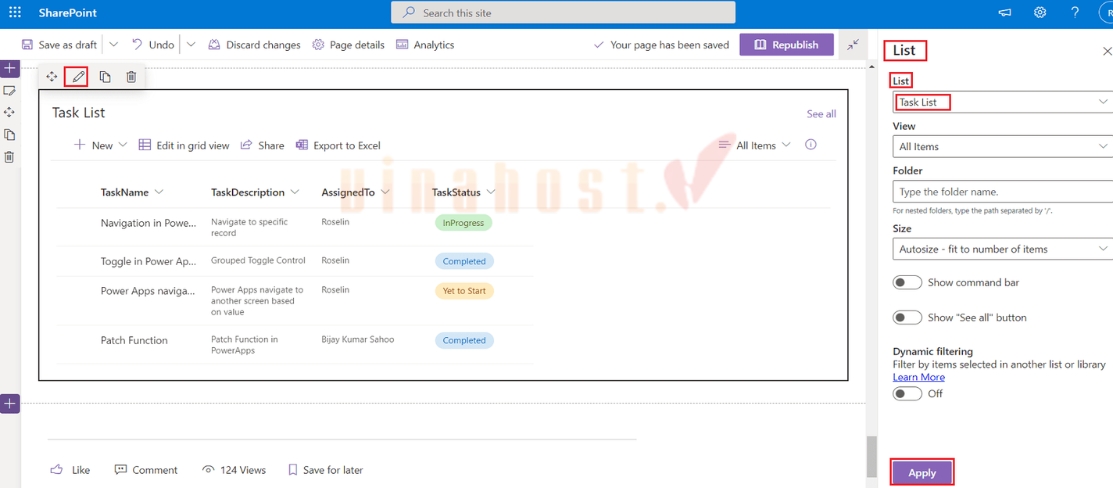Image resolution: width=1113 pixels, height=488 pixels.
Task: Toggle Show "See all" button switch
Action: [907, 318]
